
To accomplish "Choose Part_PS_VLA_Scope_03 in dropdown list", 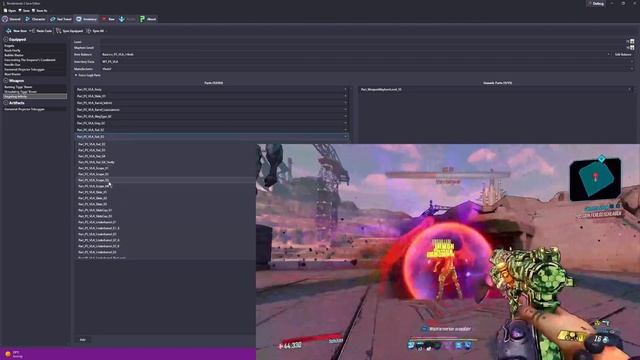I will click(x=93, y=180).
